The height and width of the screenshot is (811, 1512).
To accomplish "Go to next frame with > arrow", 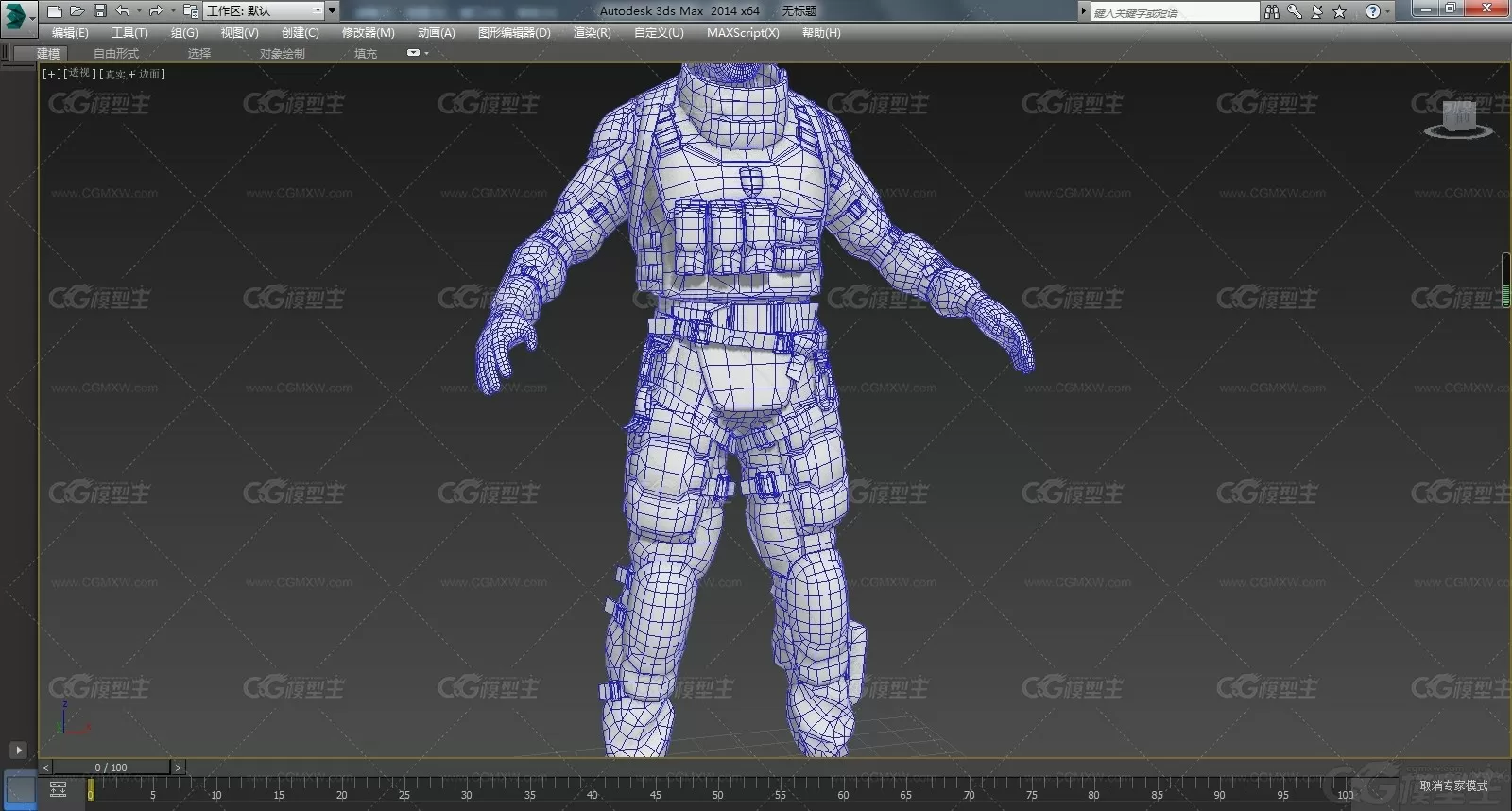I will pyautogui.click(x=179, y=768).
